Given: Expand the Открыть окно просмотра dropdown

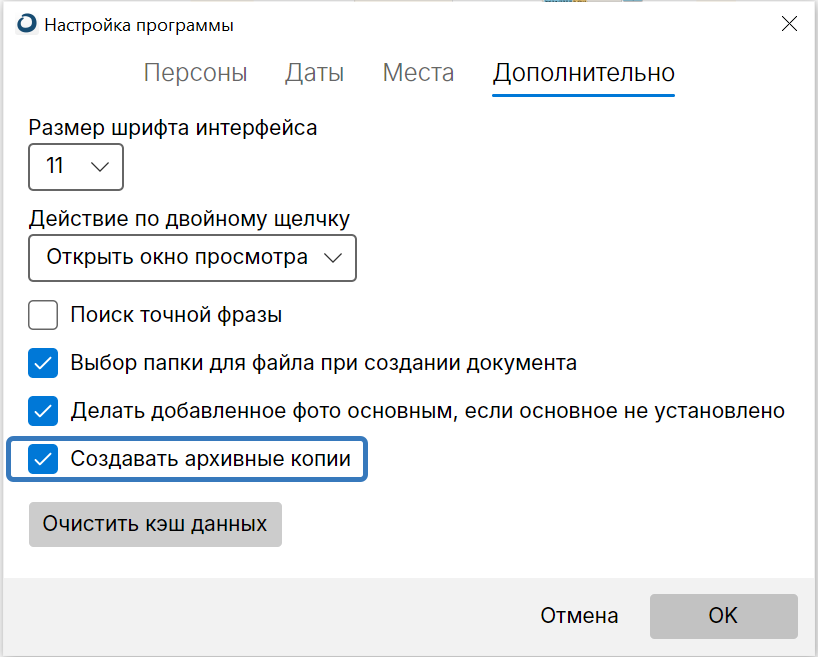Looking at the screenshot, I should pyautogui.click(x=192, y=258).
